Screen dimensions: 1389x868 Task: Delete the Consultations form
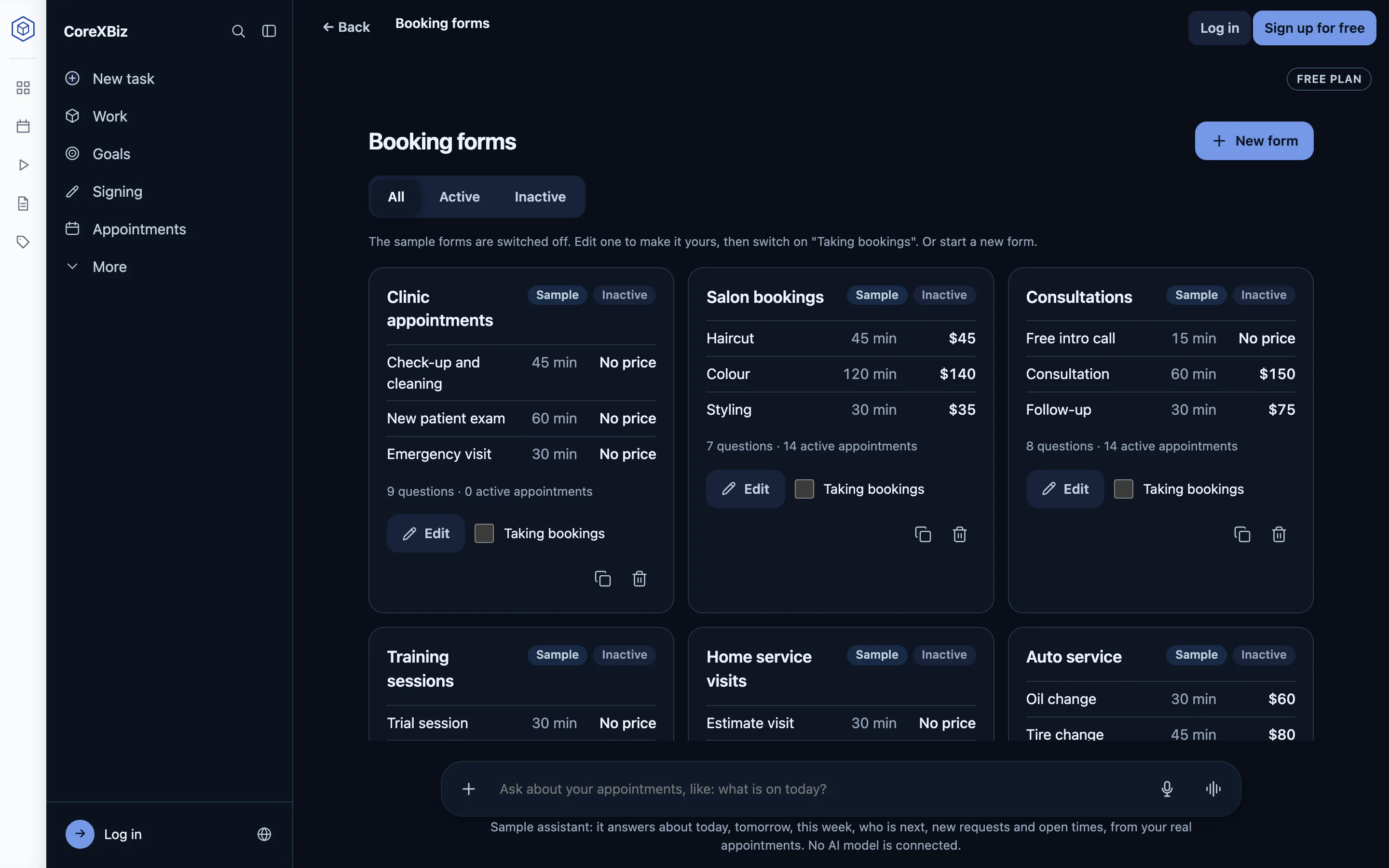(x=1279, y=534)
